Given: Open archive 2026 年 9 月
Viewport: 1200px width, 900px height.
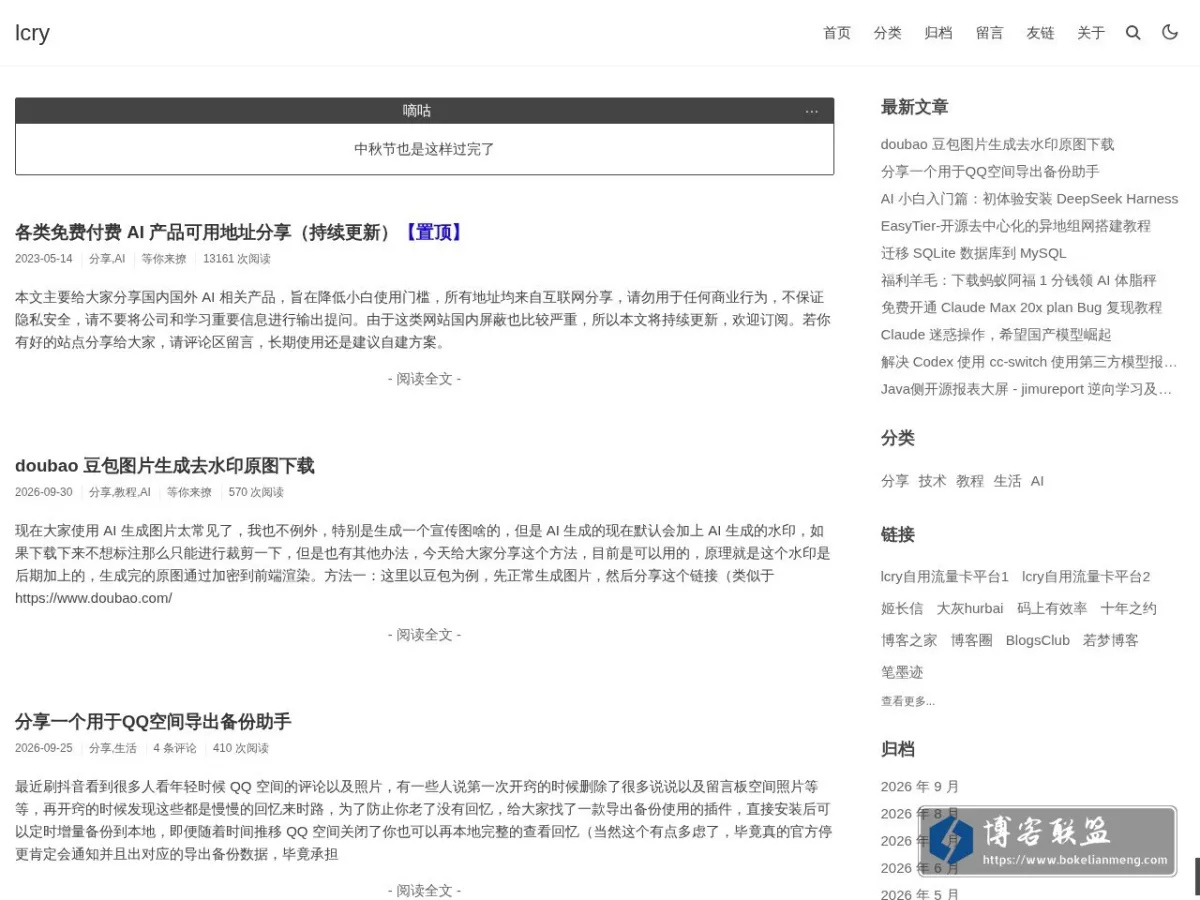Looking at the screenshot, I should 920,786.
